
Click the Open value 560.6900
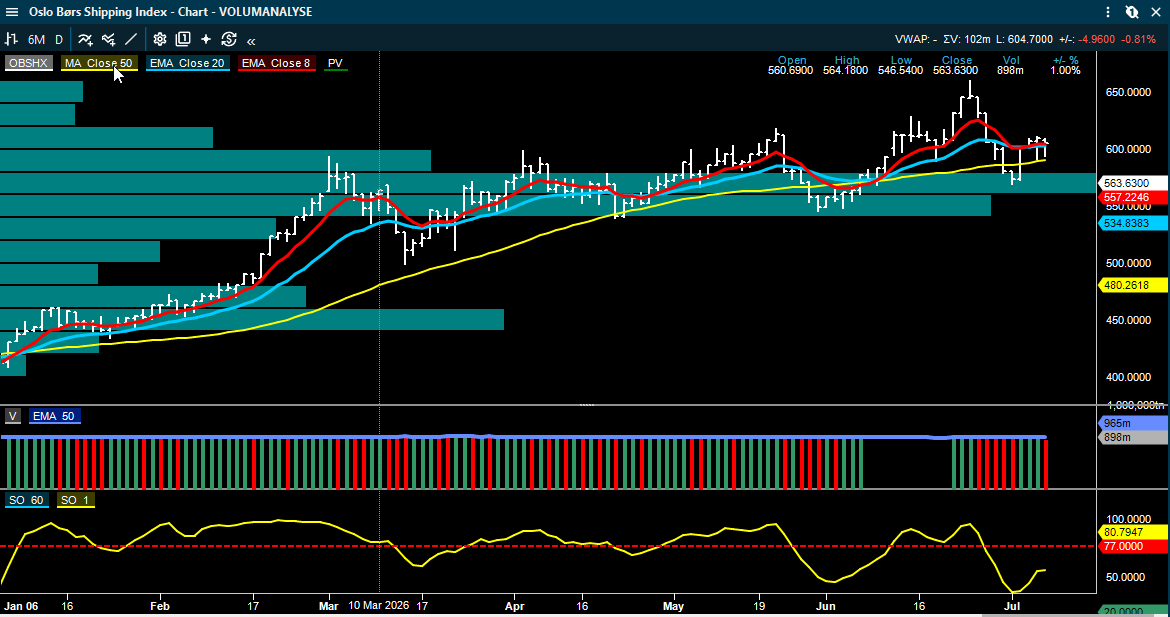792,70
